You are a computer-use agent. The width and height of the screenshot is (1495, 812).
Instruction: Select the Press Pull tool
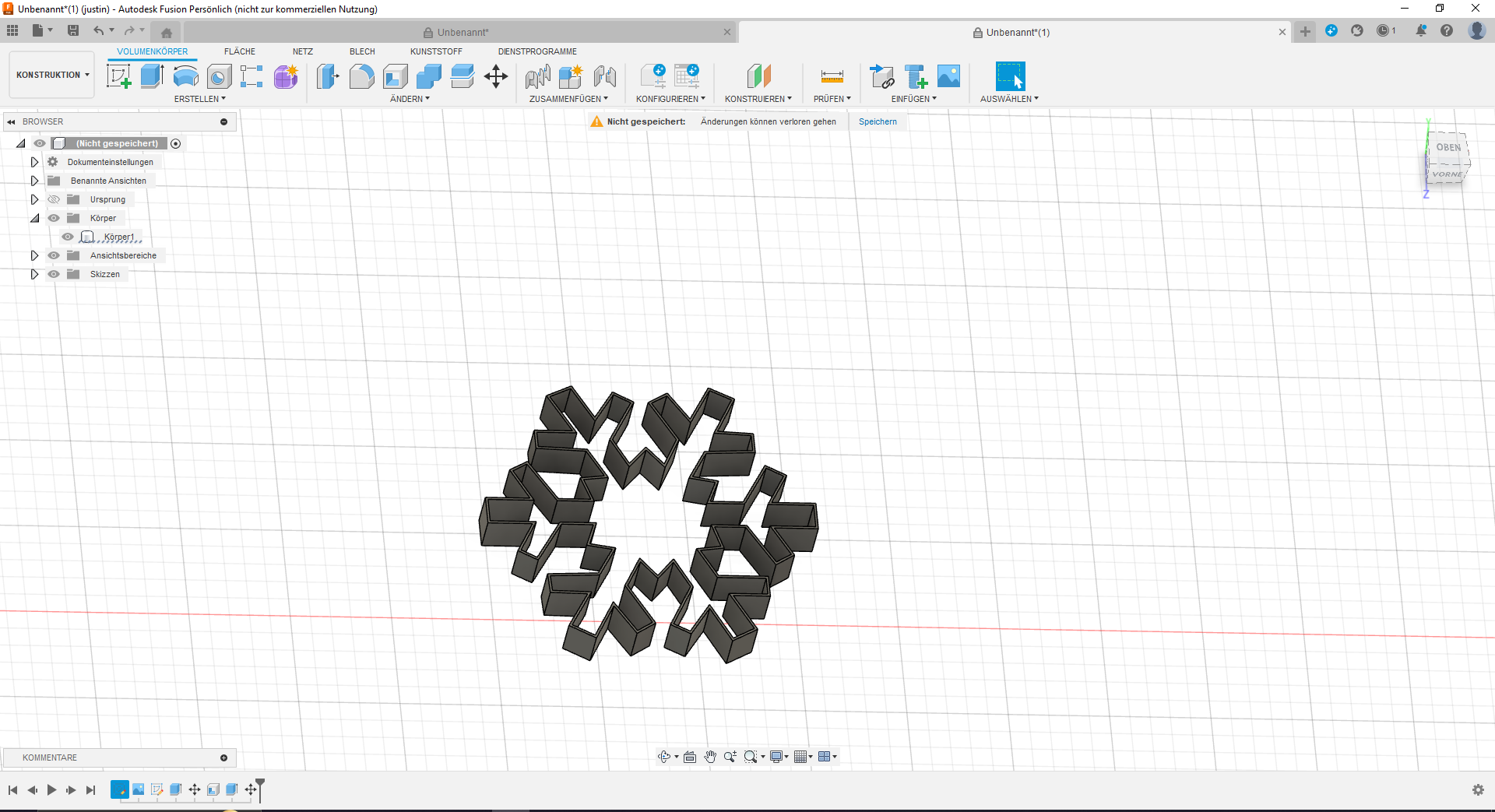[x=328, y=76]
